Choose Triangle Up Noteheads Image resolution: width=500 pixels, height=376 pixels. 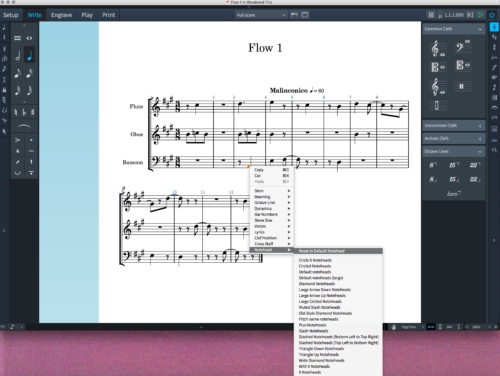[x=338, y=355]
